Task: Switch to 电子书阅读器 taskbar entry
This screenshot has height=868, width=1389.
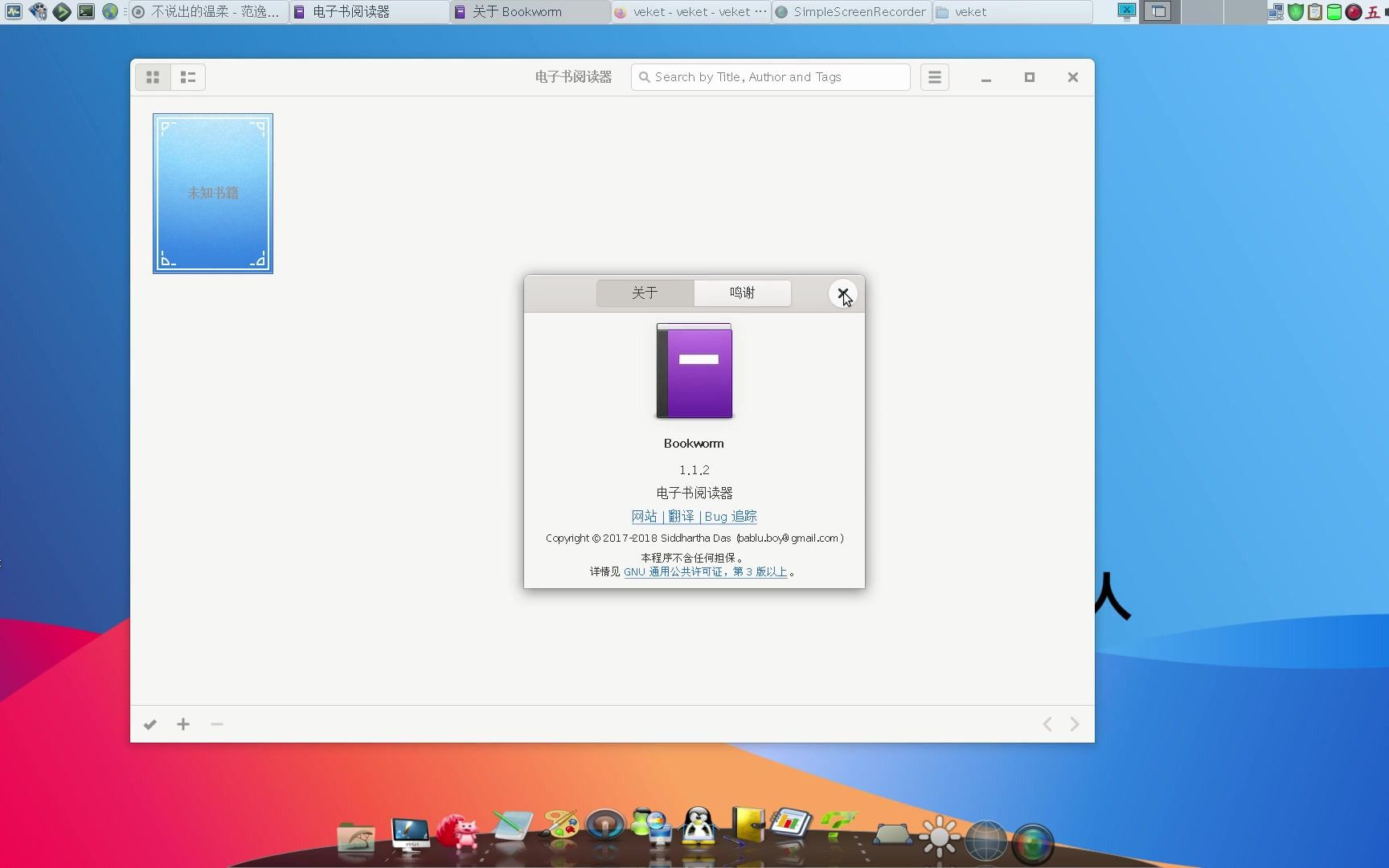Action: [x=370, y=11]
